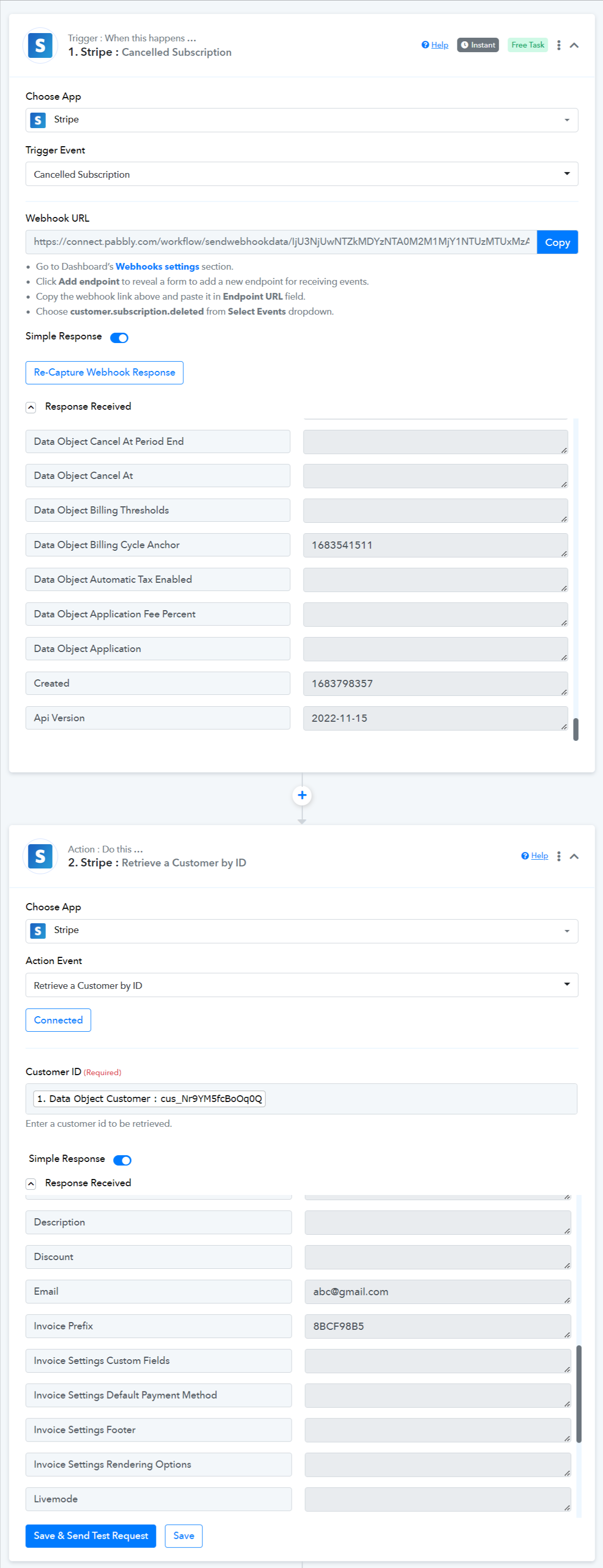Click the Stripe logo in step 2 header
This screenshot has width=603, height=1568.
[40, 856]
